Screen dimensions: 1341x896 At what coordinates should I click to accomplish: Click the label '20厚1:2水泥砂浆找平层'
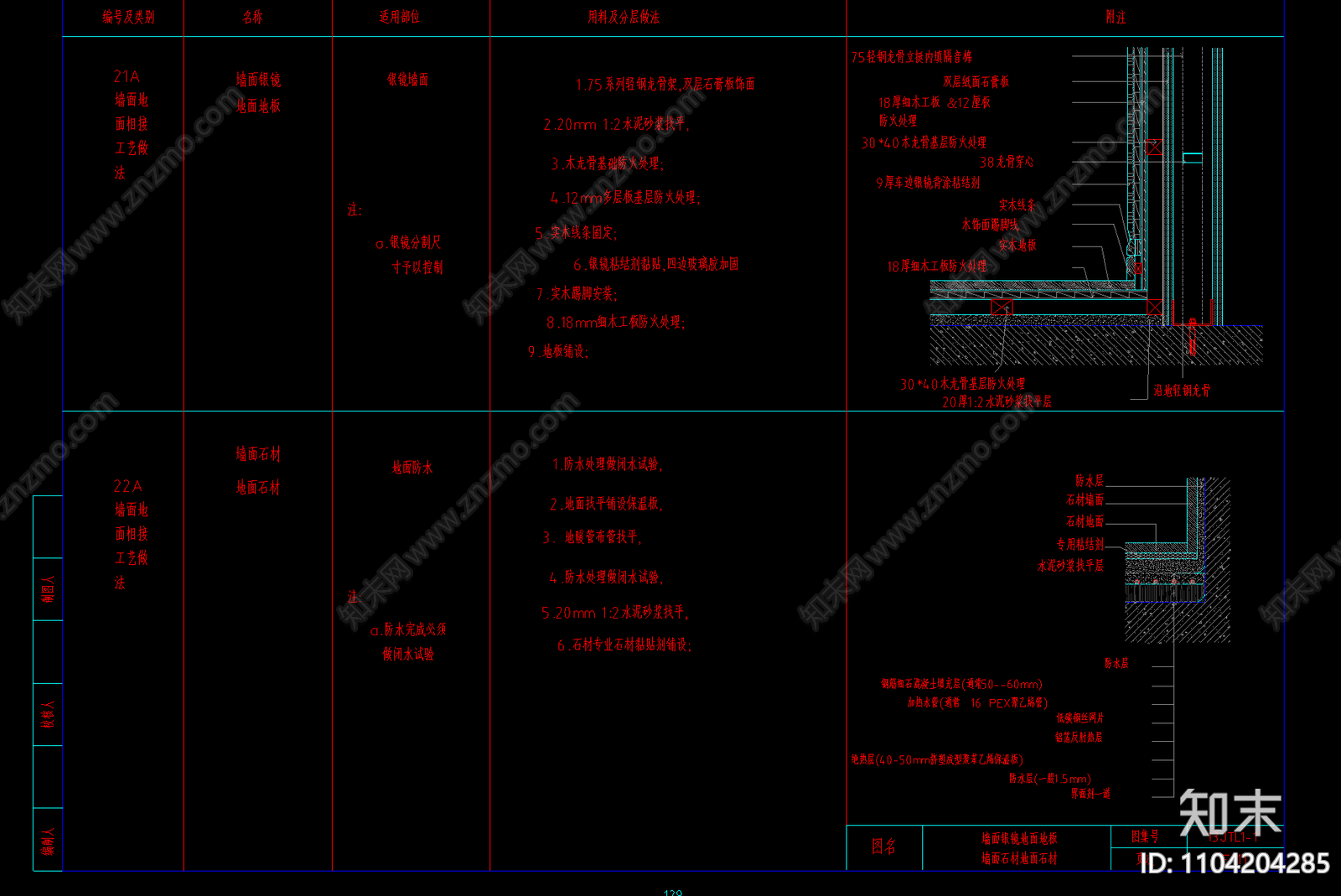coord(997,401)
